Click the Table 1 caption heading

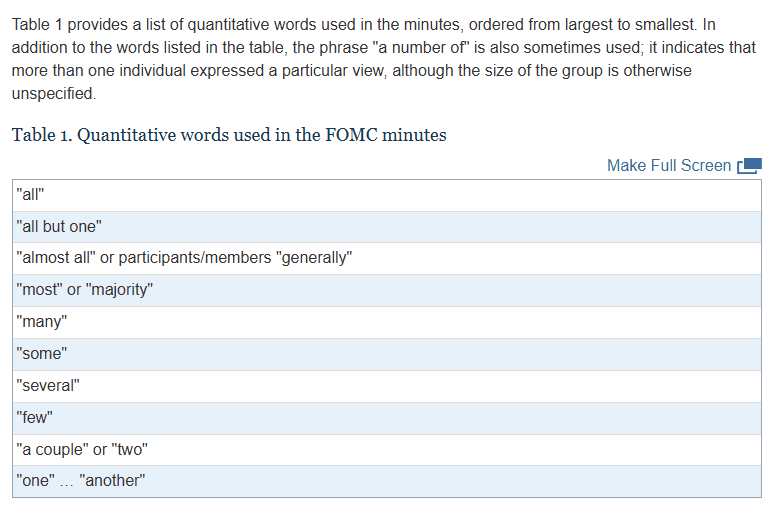[229, 134]
